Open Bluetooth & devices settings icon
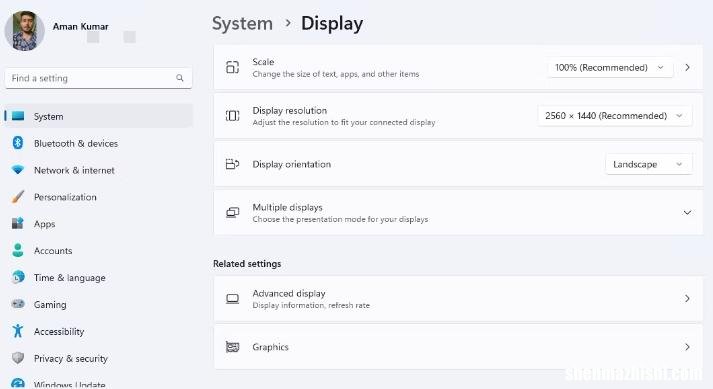 [x=18, y=143]
